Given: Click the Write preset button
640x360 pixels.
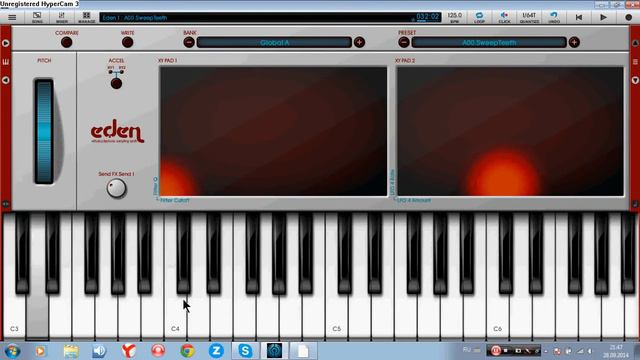Looking at the screenshot, I should 127,42.
